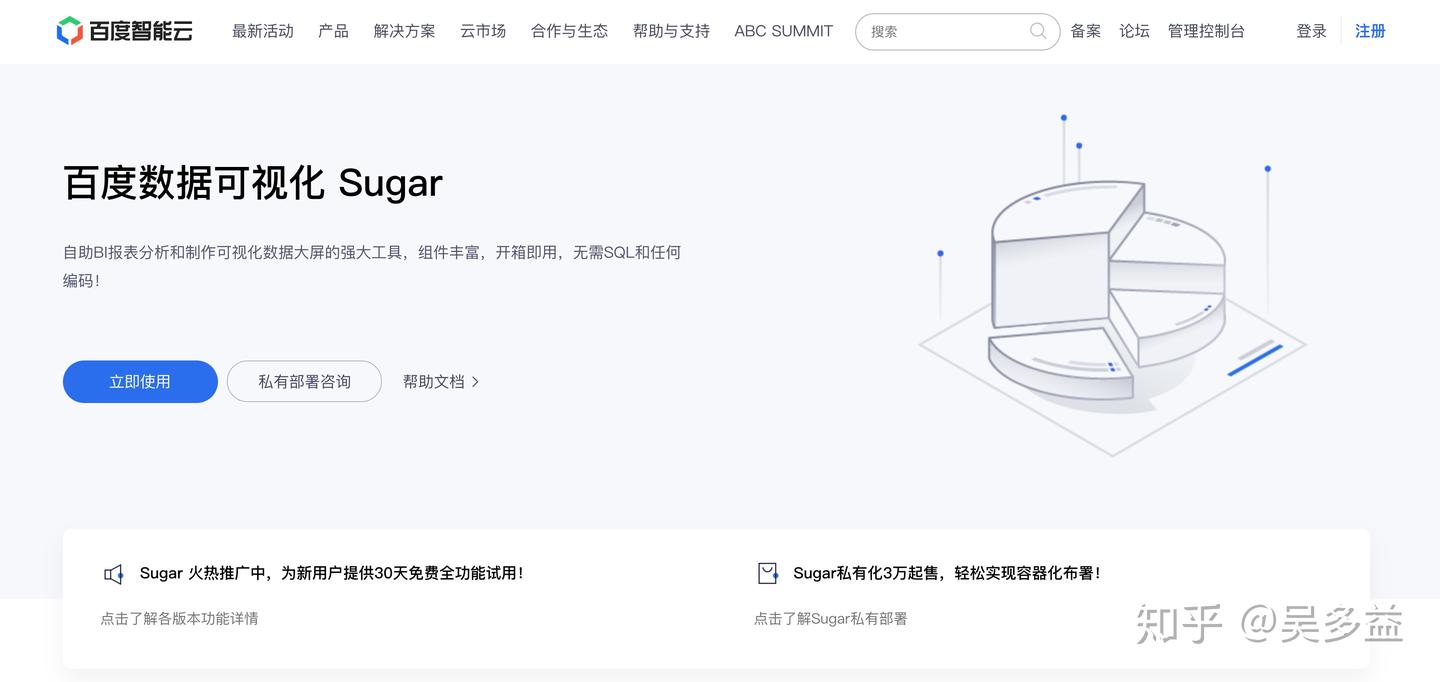
Task: Click the 立即使用 button
Action: coord(140,382)
